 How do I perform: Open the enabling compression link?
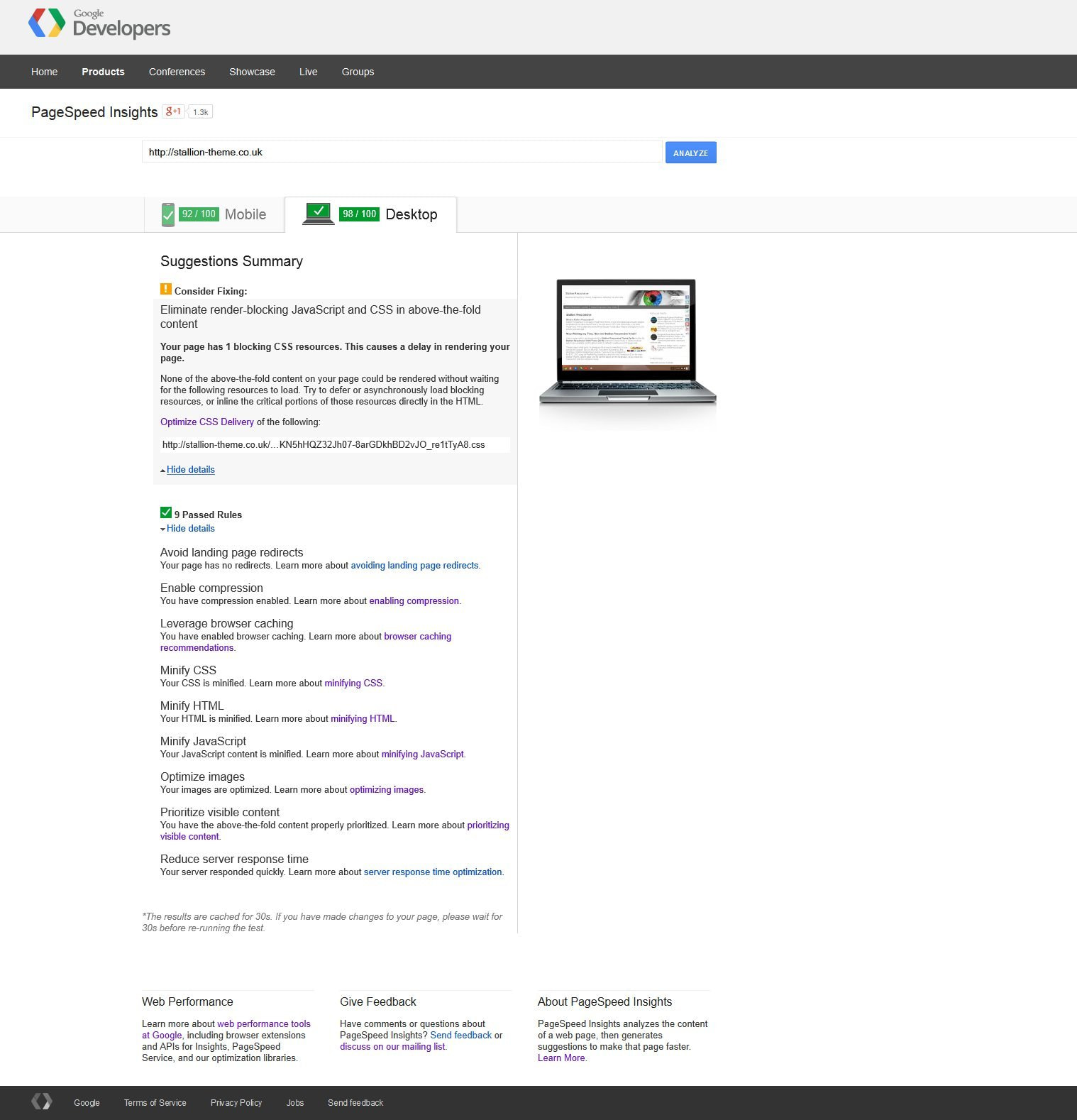point(414,601)
